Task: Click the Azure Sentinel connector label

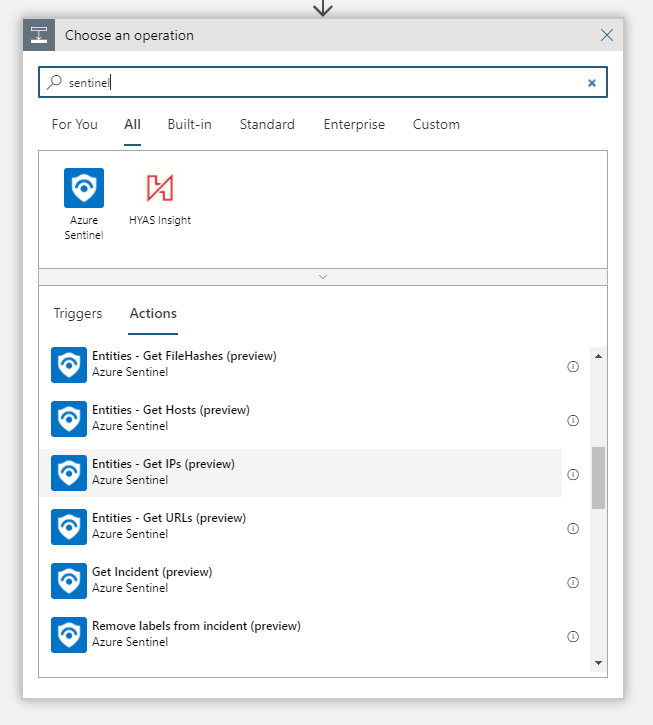Action: [84, 227]
